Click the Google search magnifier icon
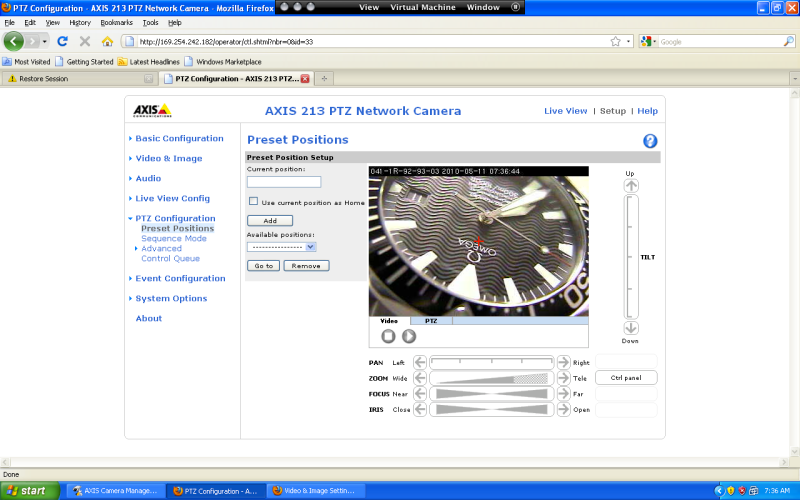This screenshot has height=500, width=800. [x=788, y=41]
